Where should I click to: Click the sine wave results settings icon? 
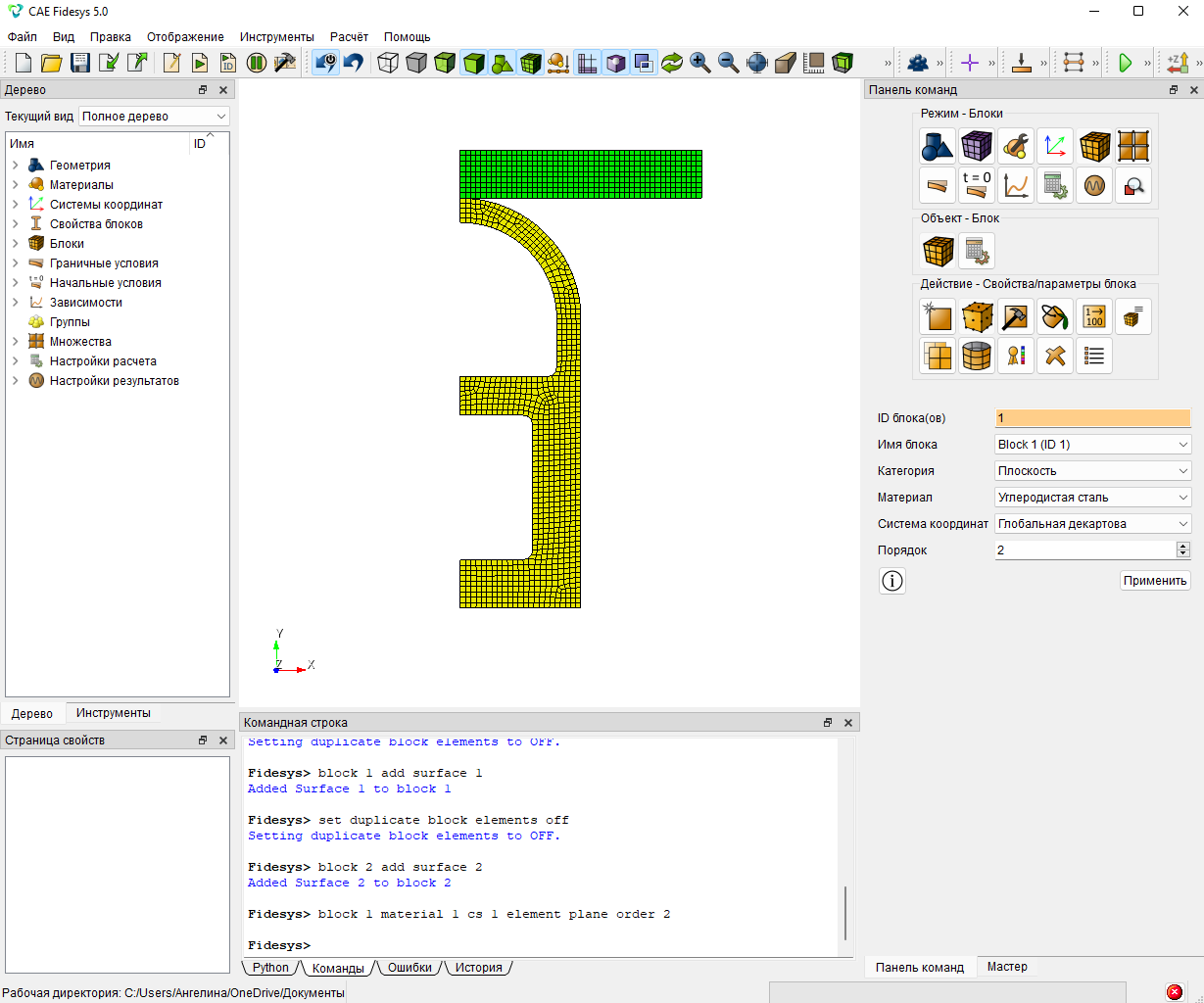pos(1094,185)
